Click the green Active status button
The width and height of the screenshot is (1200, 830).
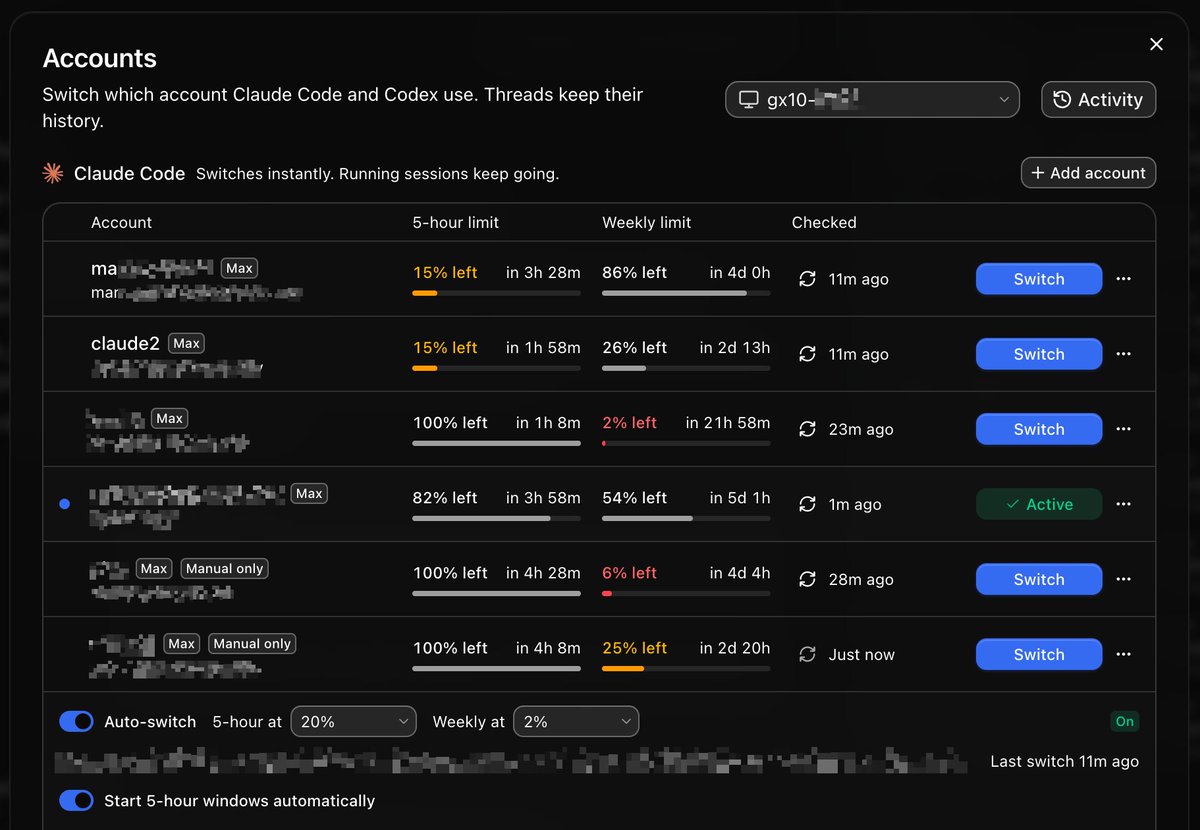1039,504
